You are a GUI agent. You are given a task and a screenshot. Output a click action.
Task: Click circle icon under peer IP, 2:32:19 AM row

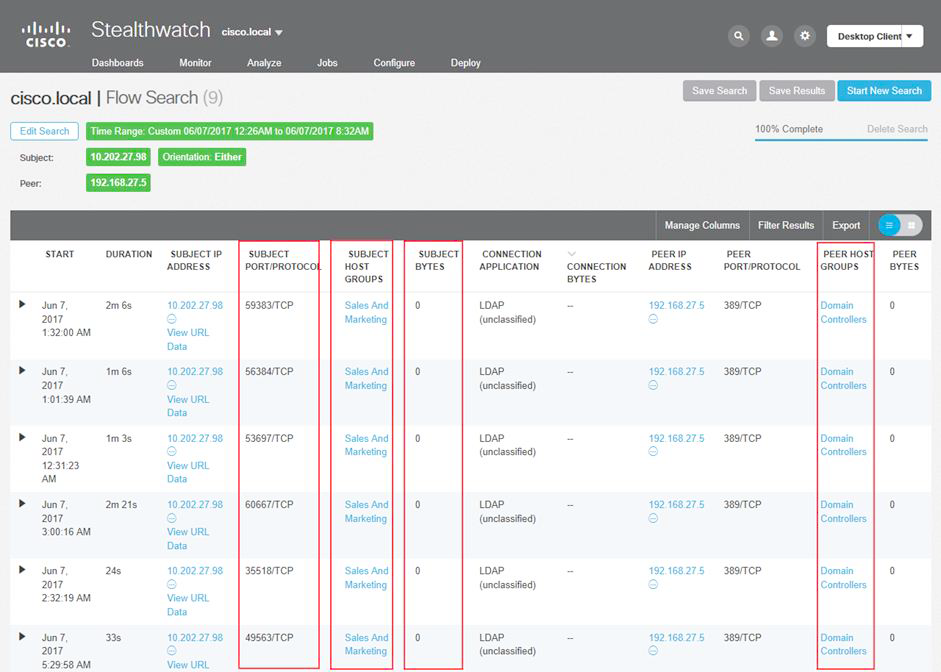point(654,584)
